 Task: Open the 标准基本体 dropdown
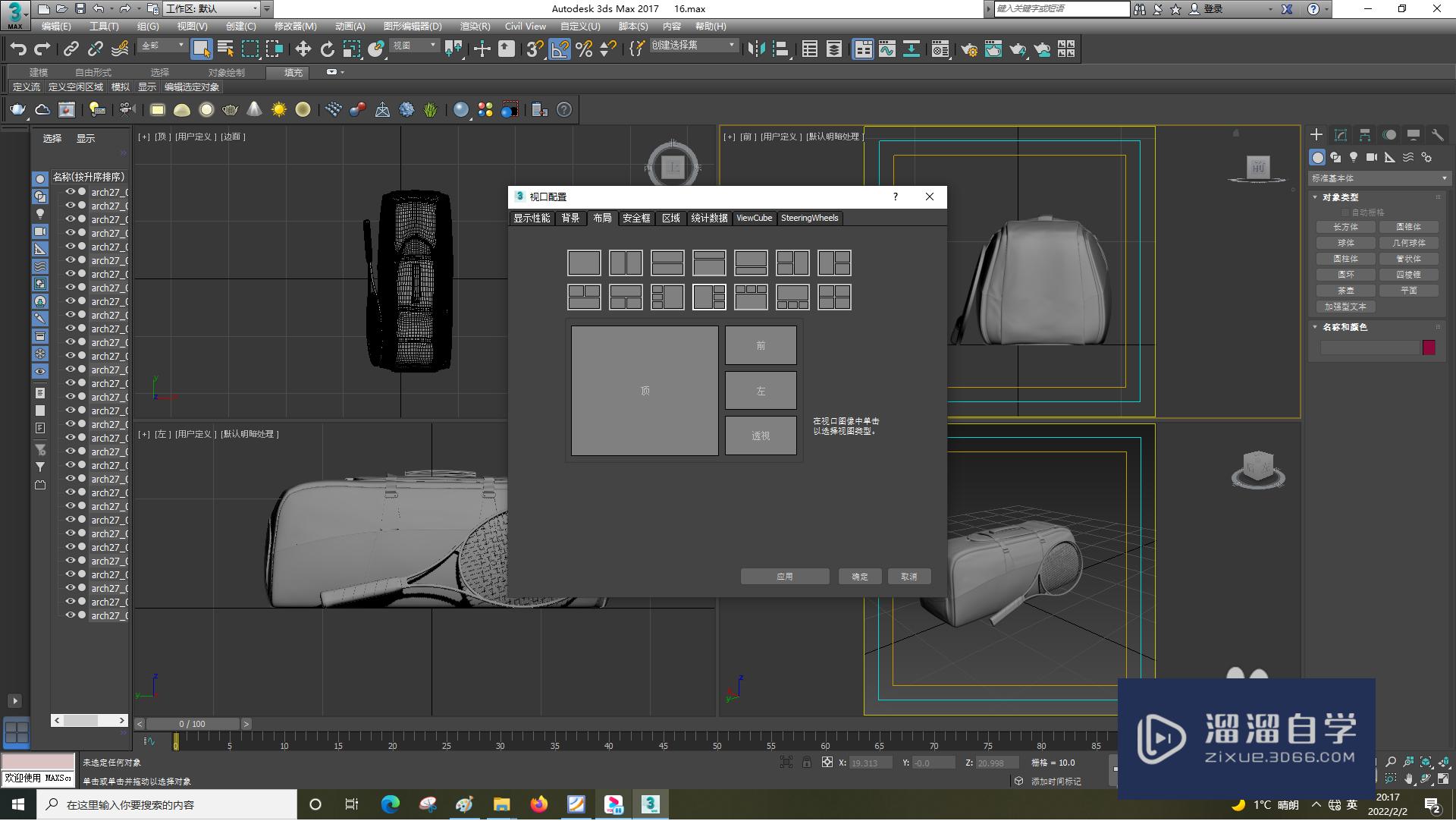click(1379, 178)
